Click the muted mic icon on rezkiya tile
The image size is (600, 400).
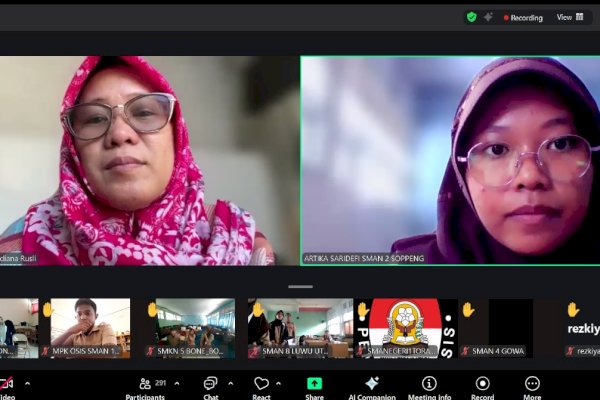(x=571, y=351)
